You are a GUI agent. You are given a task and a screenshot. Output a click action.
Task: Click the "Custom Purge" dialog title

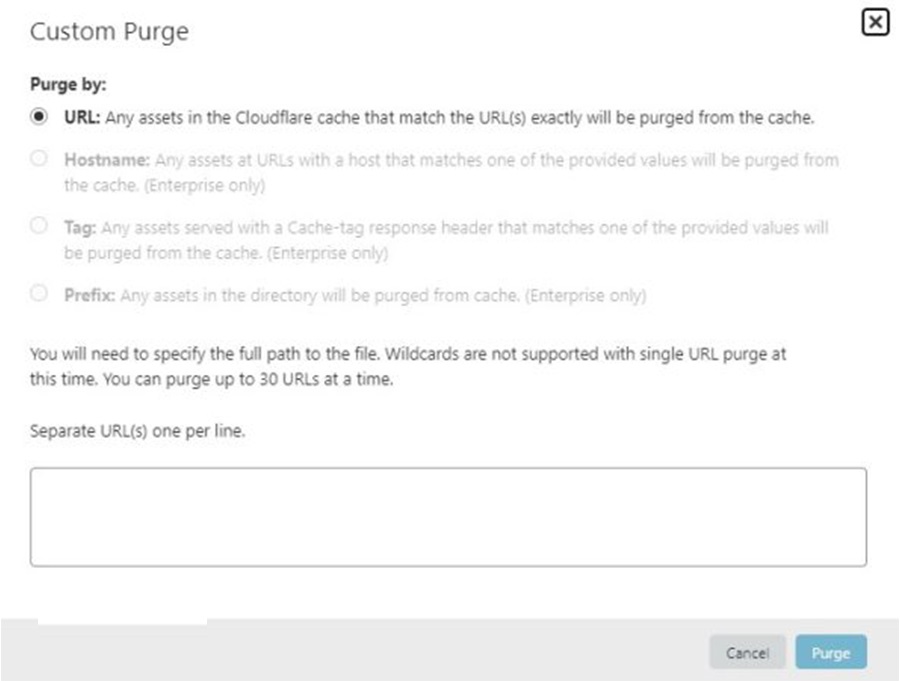tap(109, 32)
